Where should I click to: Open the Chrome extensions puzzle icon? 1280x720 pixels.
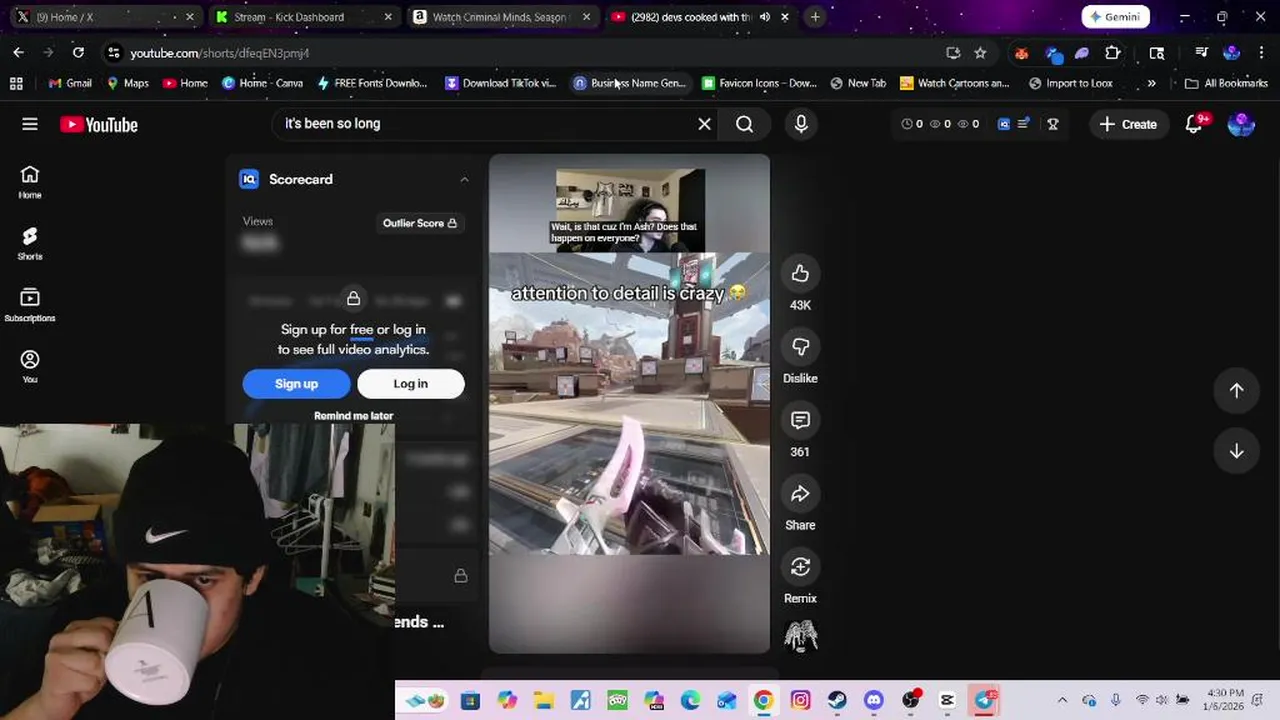[1112, 53]
